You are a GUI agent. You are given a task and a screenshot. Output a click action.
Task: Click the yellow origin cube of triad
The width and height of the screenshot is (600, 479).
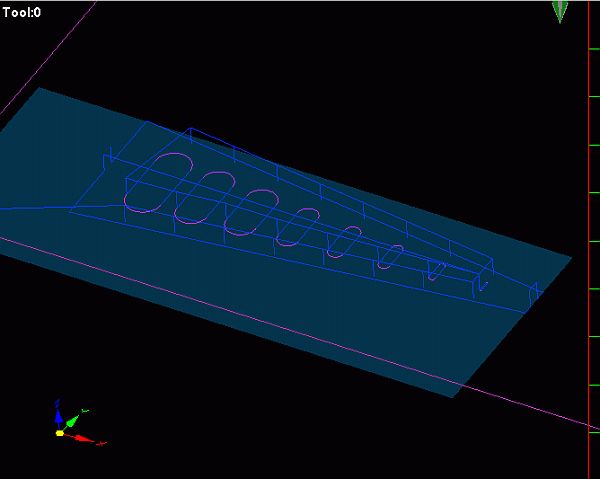point(60,433)
